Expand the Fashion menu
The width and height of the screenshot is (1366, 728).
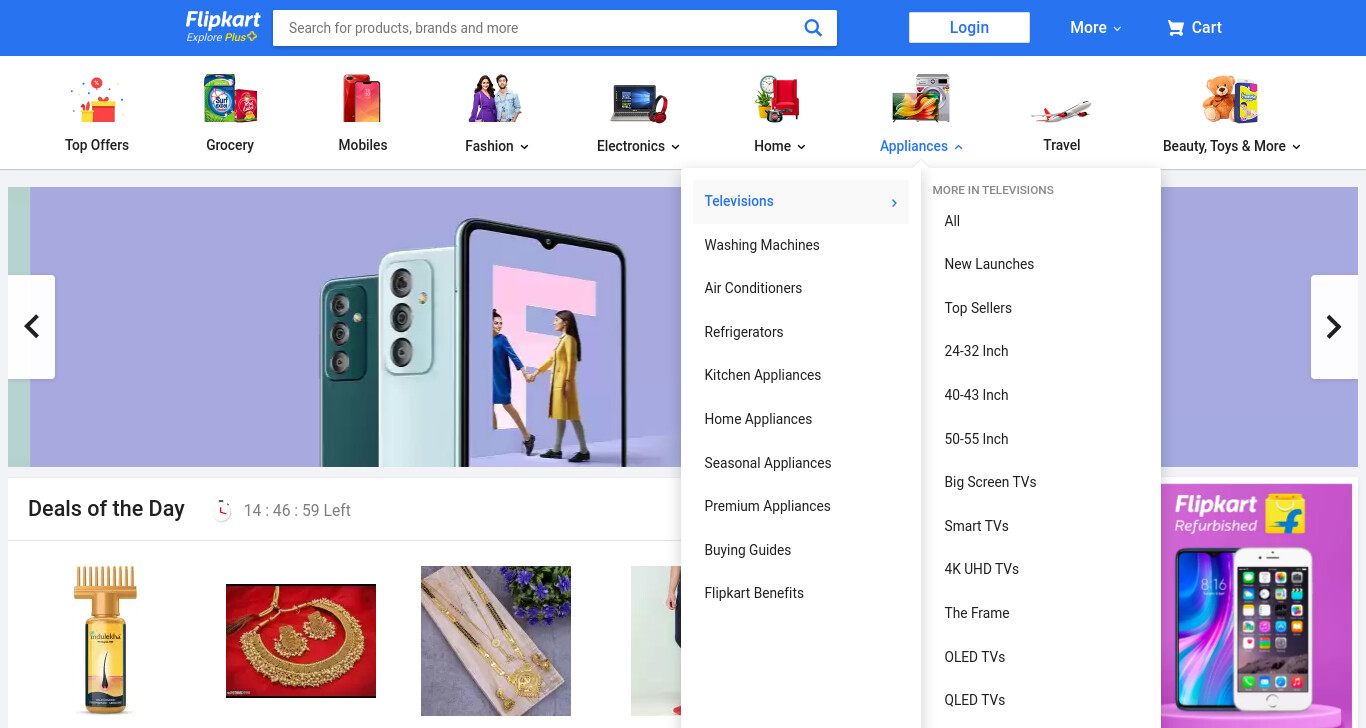[496, 146]
